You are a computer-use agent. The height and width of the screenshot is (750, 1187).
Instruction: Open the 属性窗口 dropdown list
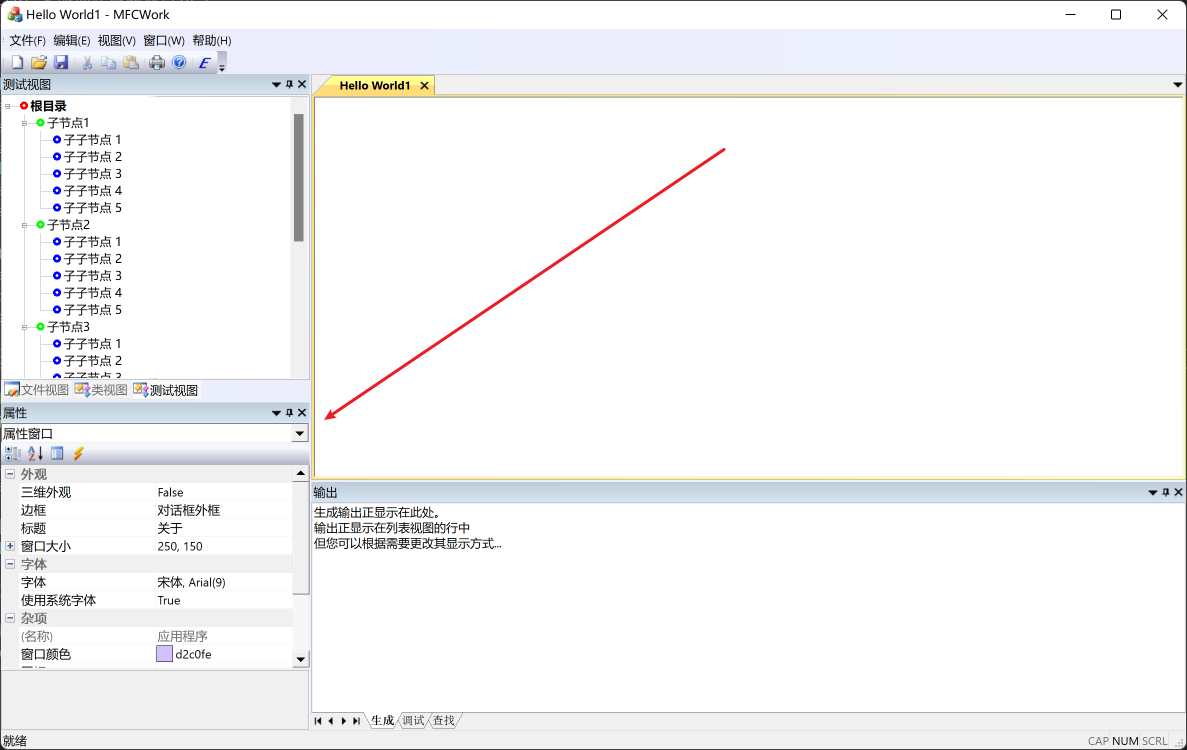[299, 433]
